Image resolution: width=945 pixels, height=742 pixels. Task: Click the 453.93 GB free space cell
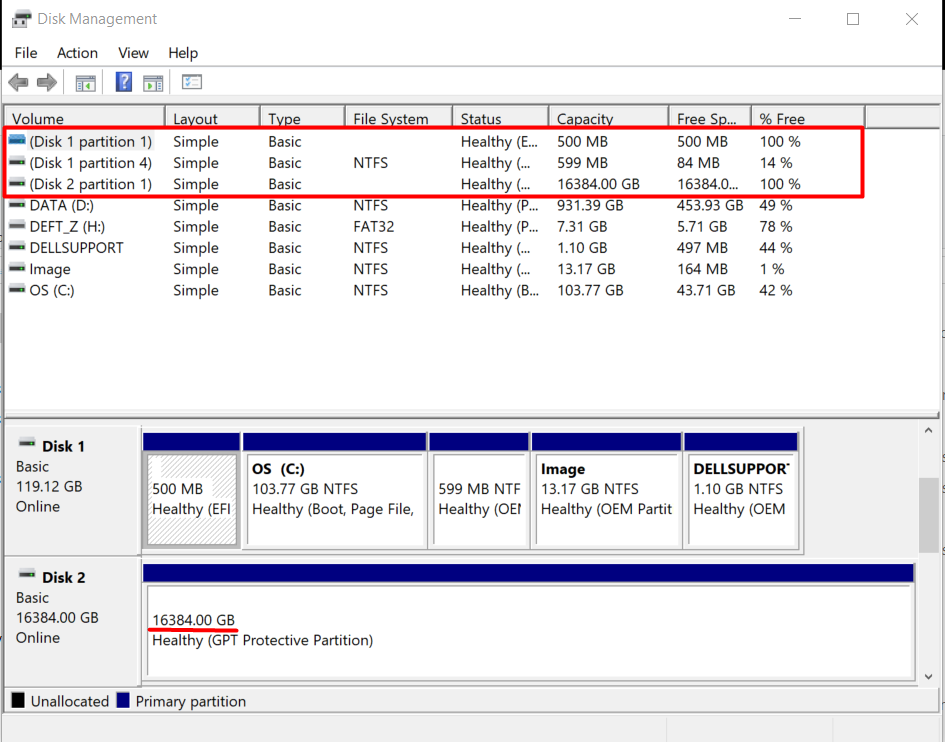pos(710,206)
